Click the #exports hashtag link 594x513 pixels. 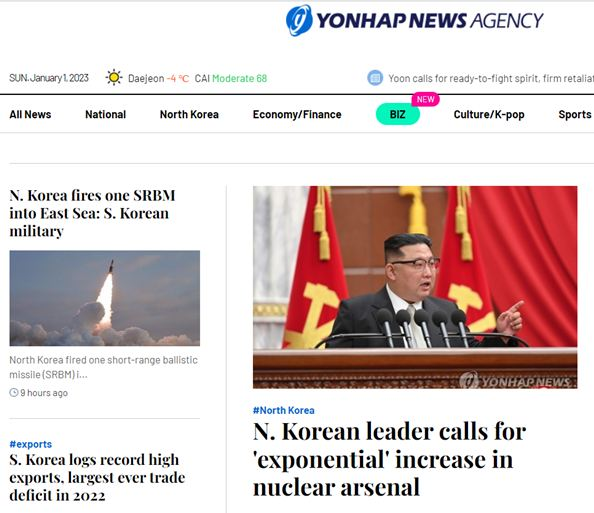coord(31,444)
